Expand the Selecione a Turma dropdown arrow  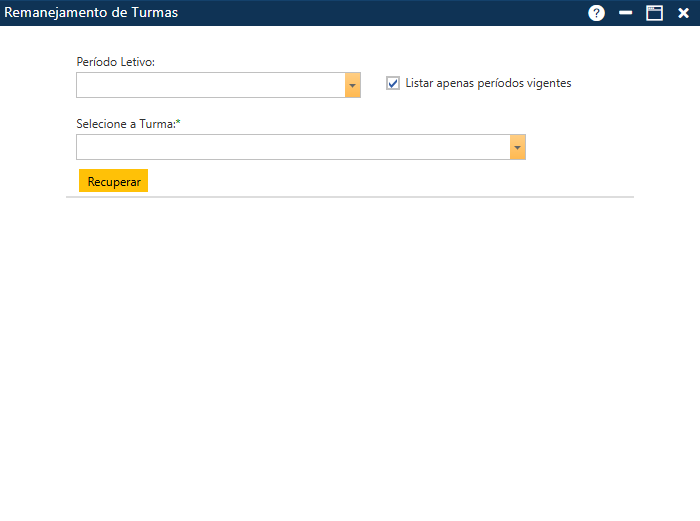tap(517, 147)
